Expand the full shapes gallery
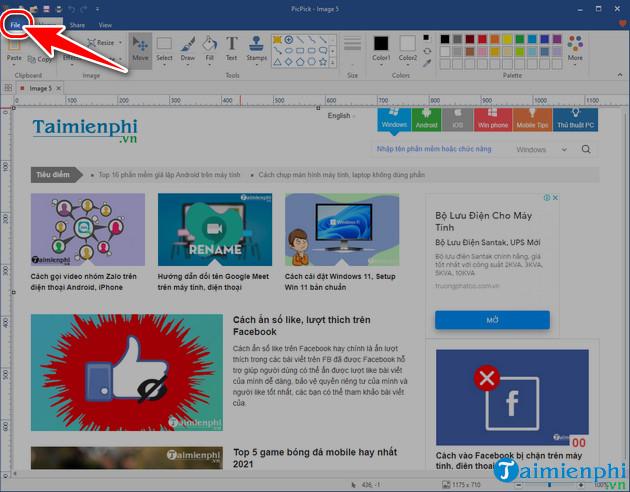 (x=333, y=62)
